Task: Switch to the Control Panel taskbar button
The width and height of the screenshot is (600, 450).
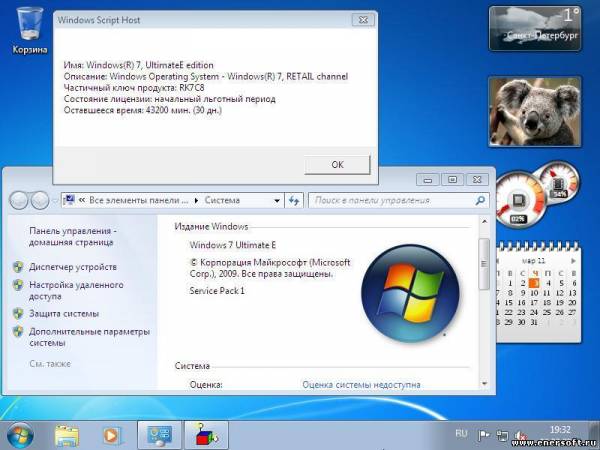Action: [x=159, y=436]
